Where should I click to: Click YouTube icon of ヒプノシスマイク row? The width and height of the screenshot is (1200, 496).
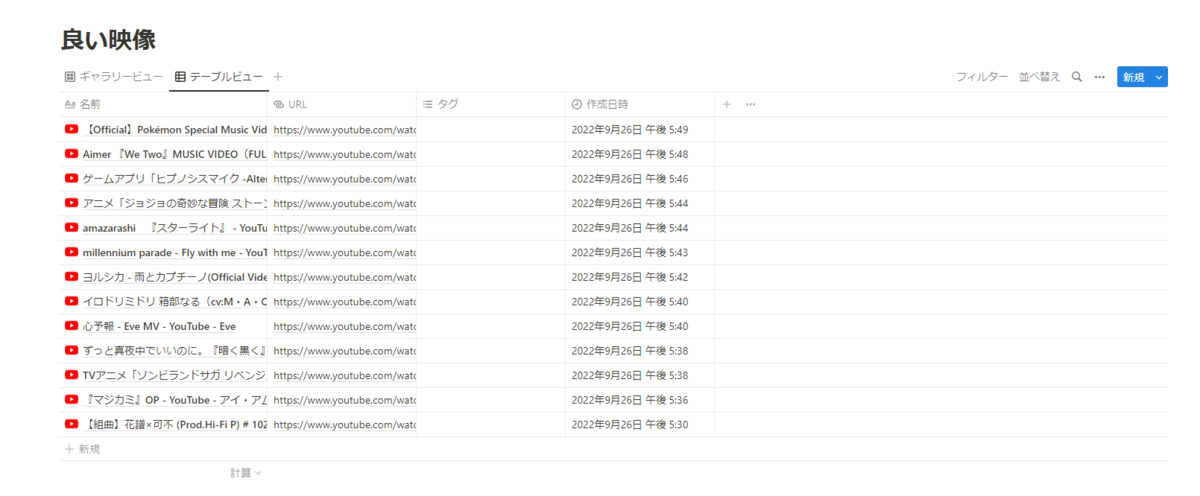tap(71, 178)
